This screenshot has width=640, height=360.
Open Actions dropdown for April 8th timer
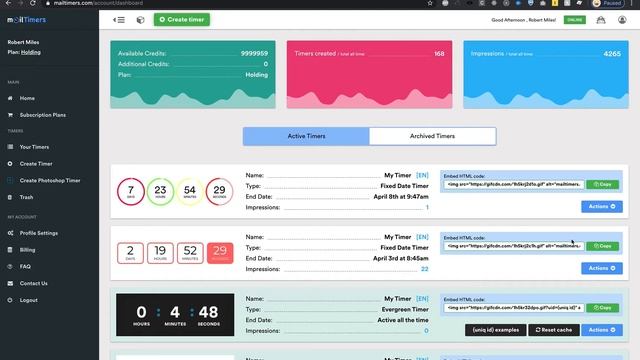click(602, 207)
